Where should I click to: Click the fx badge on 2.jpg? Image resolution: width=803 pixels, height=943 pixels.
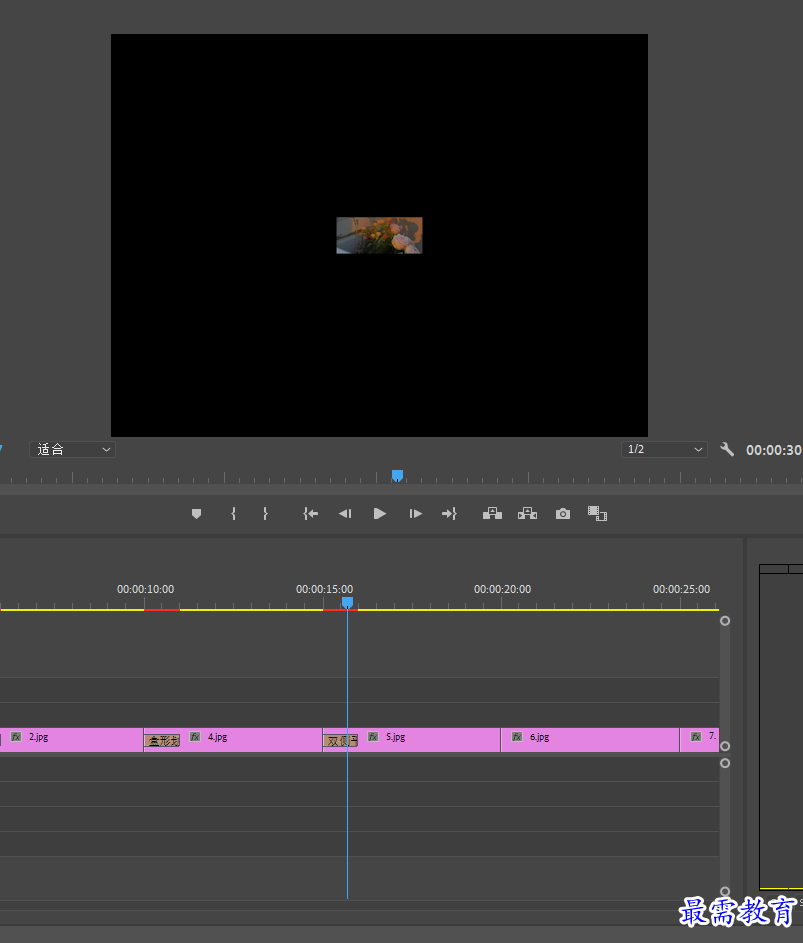(x=16, y=737)
